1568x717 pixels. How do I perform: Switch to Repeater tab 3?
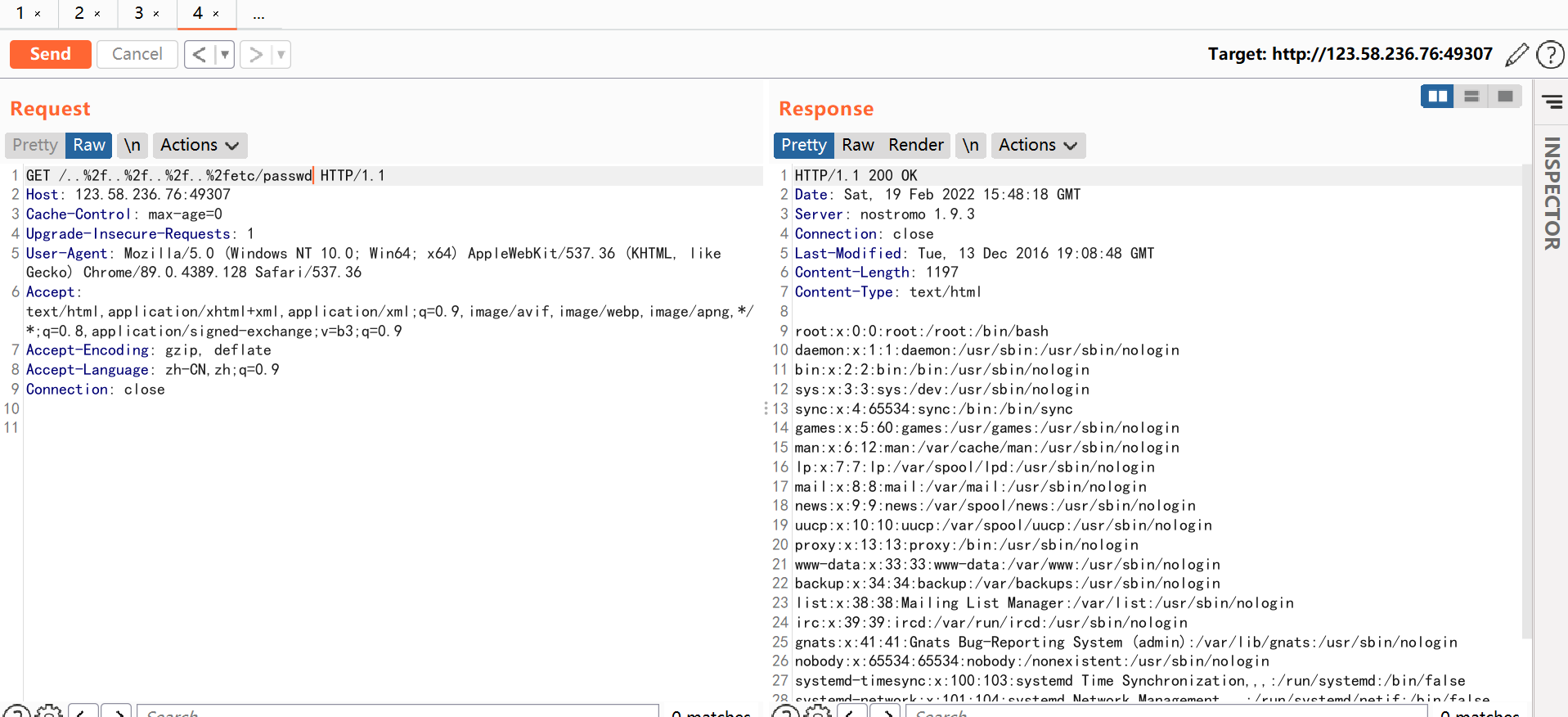click(139, 13)
